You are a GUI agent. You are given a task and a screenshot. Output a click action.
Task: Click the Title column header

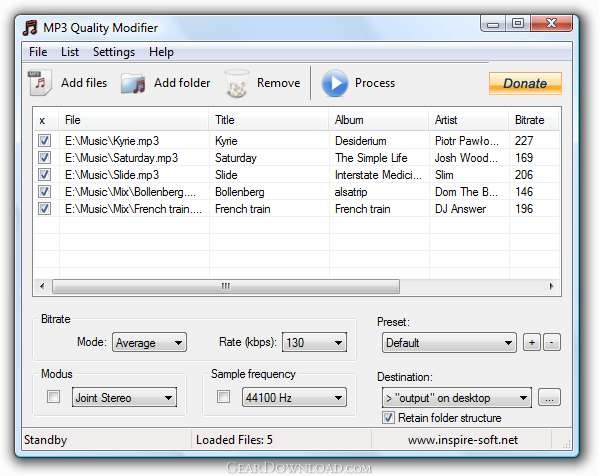click(x=269, y=120)
